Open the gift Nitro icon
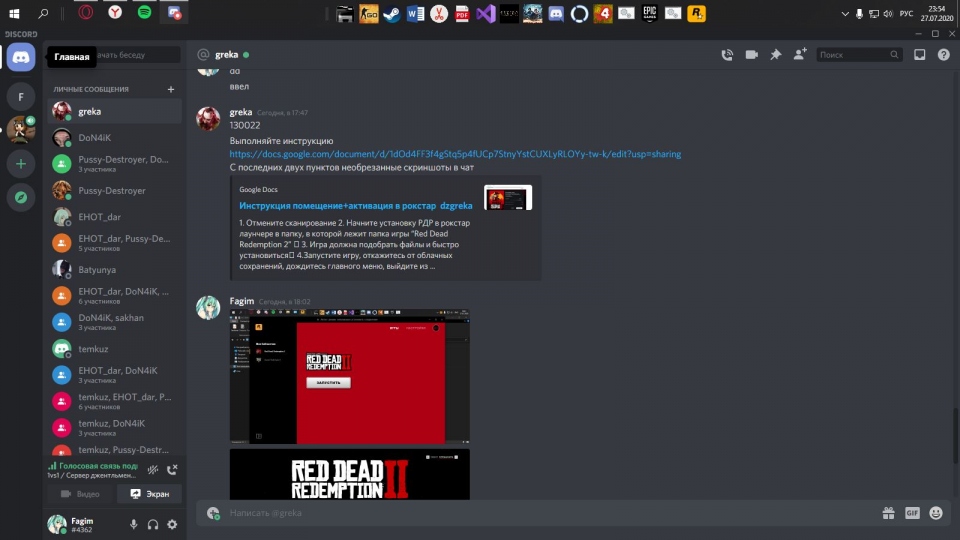The width and height of the screenshot is (960, 540). pos(888,513)
